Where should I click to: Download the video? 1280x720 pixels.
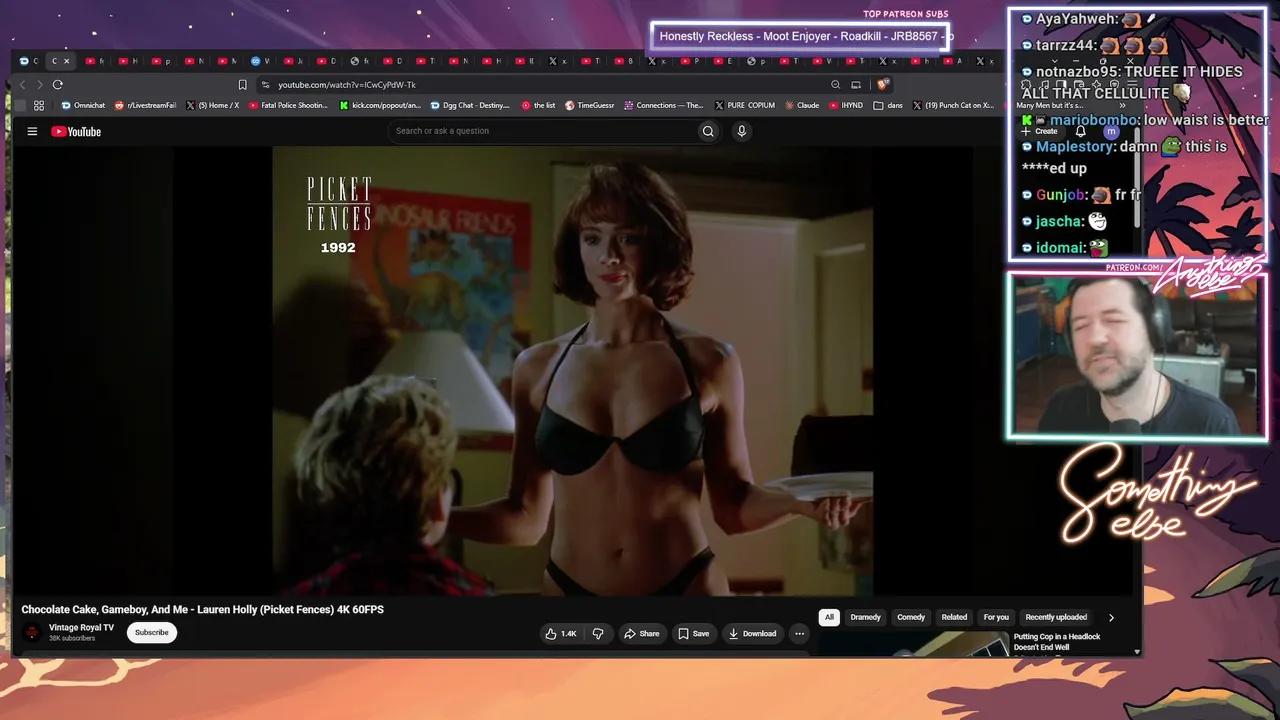(x=753, y=633)
